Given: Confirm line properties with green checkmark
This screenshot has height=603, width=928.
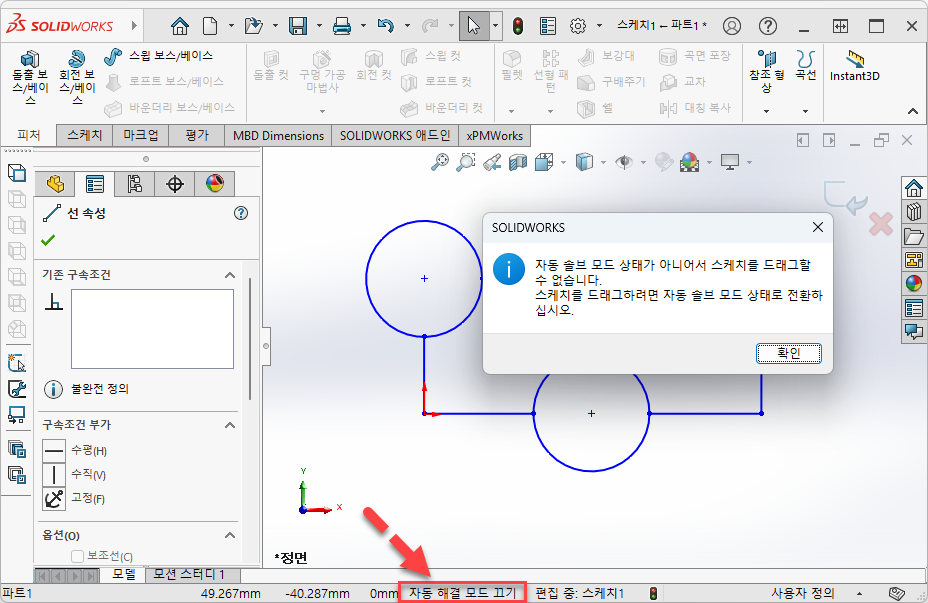Looking at the screenshot, I should 48,240.
